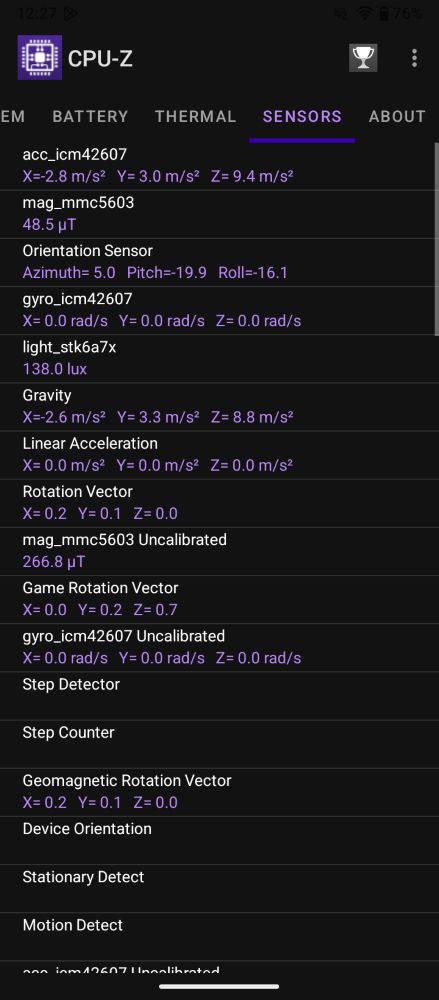Tap the CPU-Z app logo icon
Image resolution: width=439 pixels, height=1000 pixels.
40,57
